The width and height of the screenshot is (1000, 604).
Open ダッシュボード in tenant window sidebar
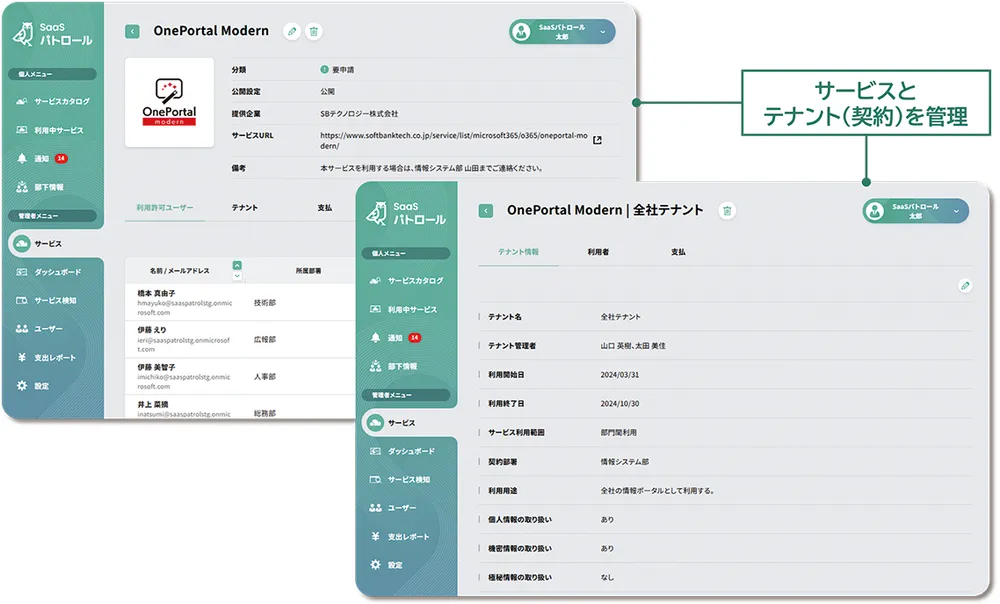coord(402,451)
